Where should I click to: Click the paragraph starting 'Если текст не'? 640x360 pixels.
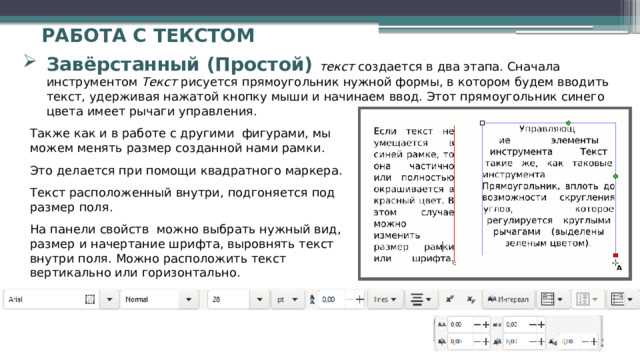pyautogui.click(x=413, y=195)
